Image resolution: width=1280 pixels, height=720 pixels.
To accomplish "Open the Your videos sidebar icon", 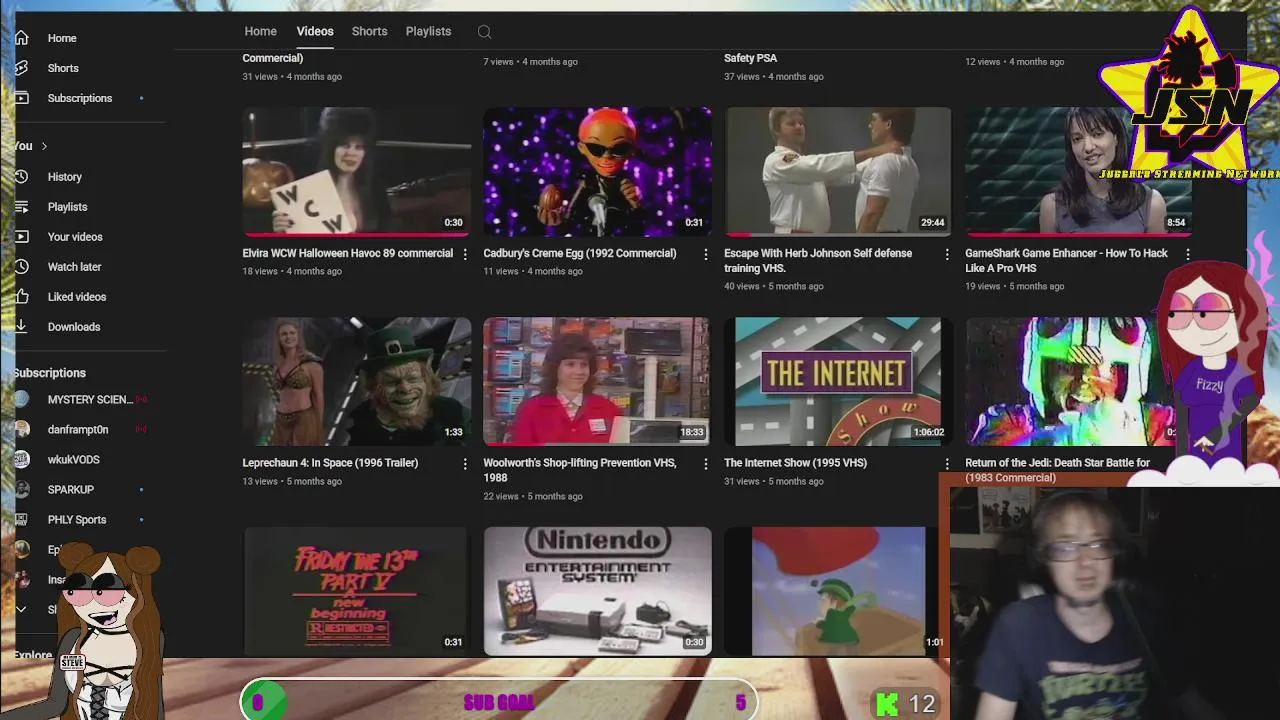I will click(21, 237).
